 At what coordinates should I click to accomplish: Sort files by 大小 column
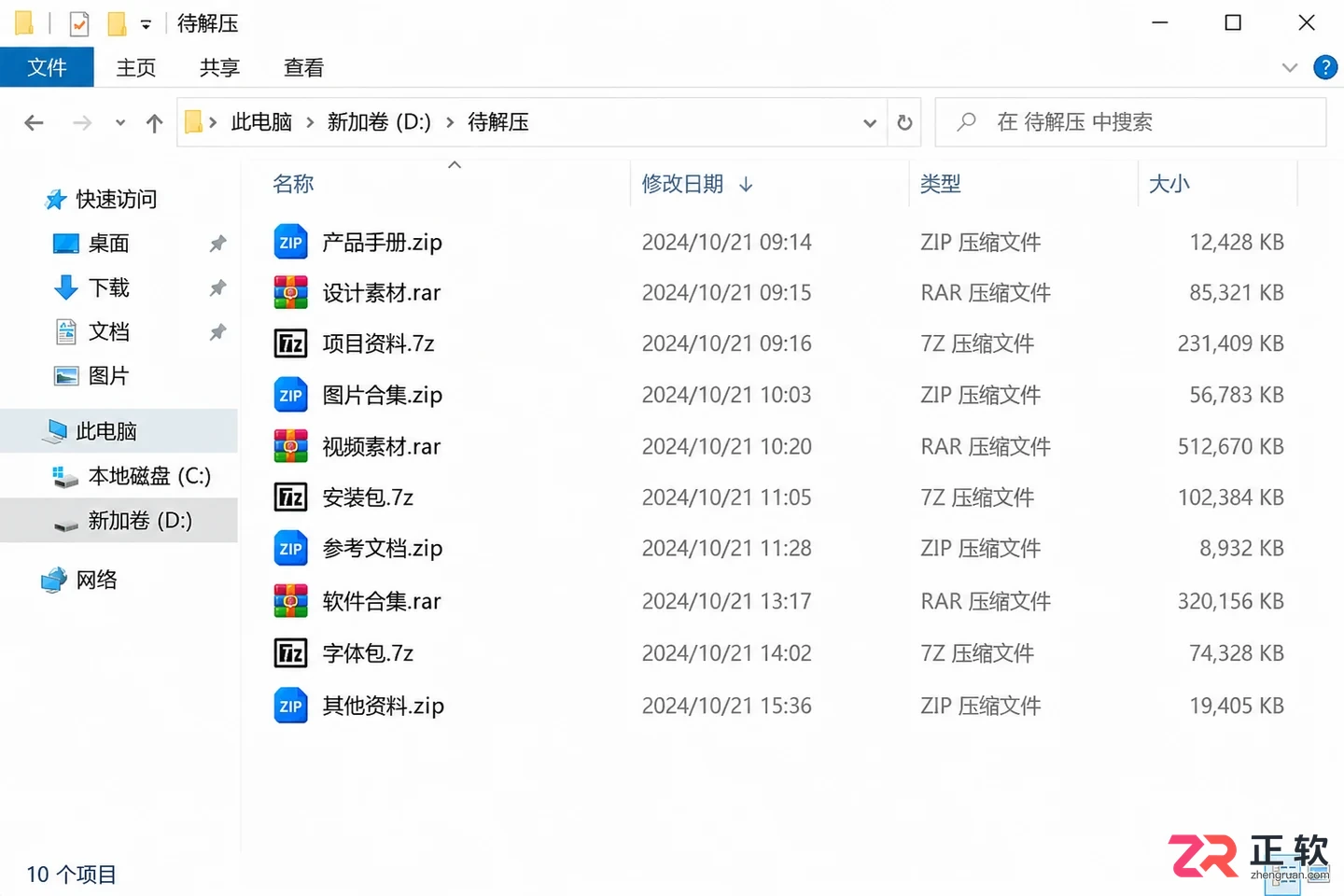coord(1169,184)
